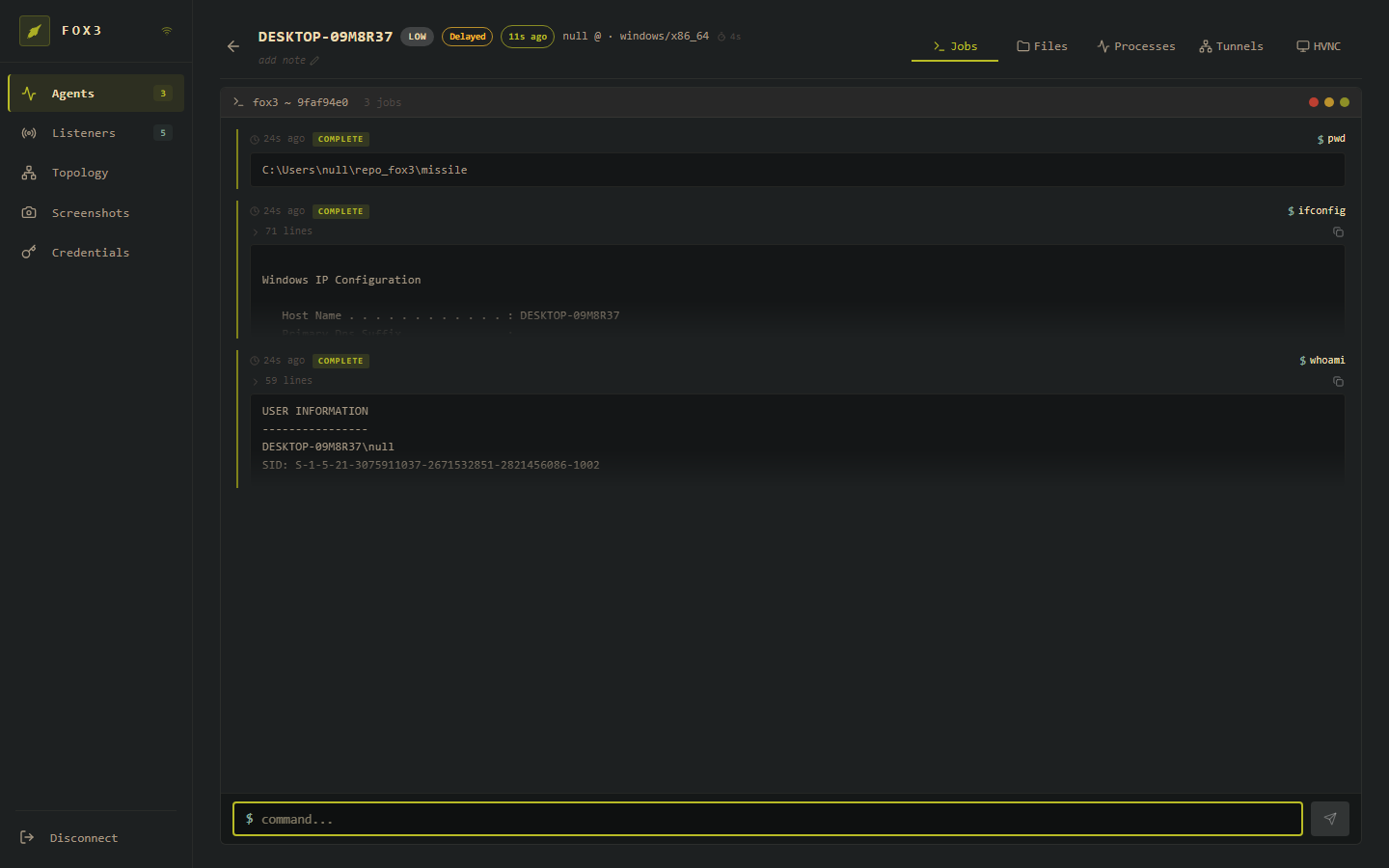
Task: Click the add note pencil link
Action: coord(288,60)
